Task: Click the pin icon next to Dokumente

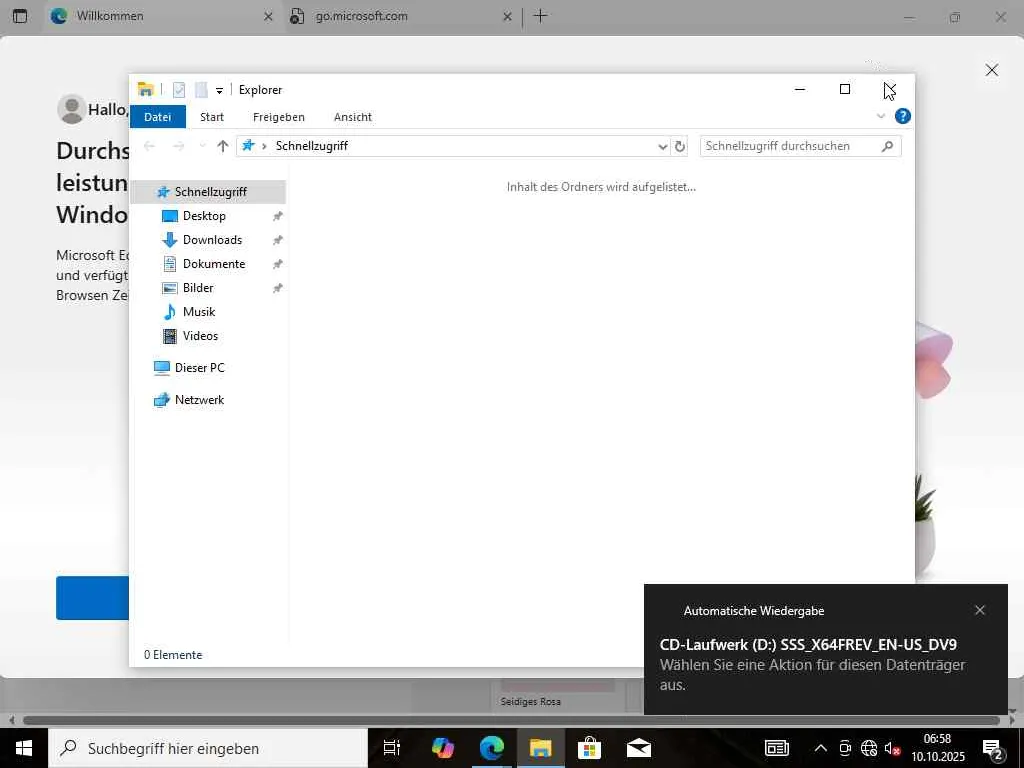Action: (278, 264)
